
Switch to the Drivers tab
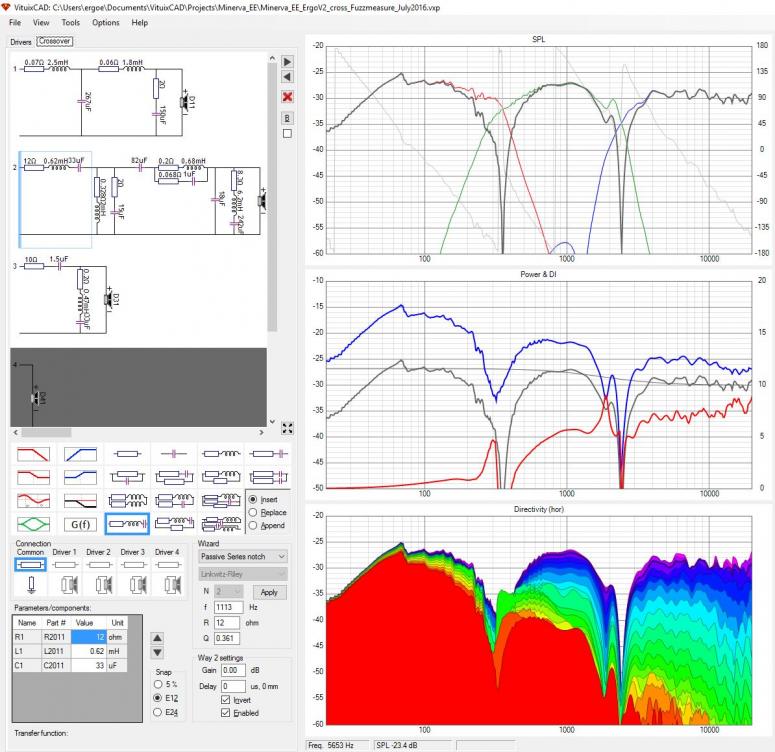point(21,42)
